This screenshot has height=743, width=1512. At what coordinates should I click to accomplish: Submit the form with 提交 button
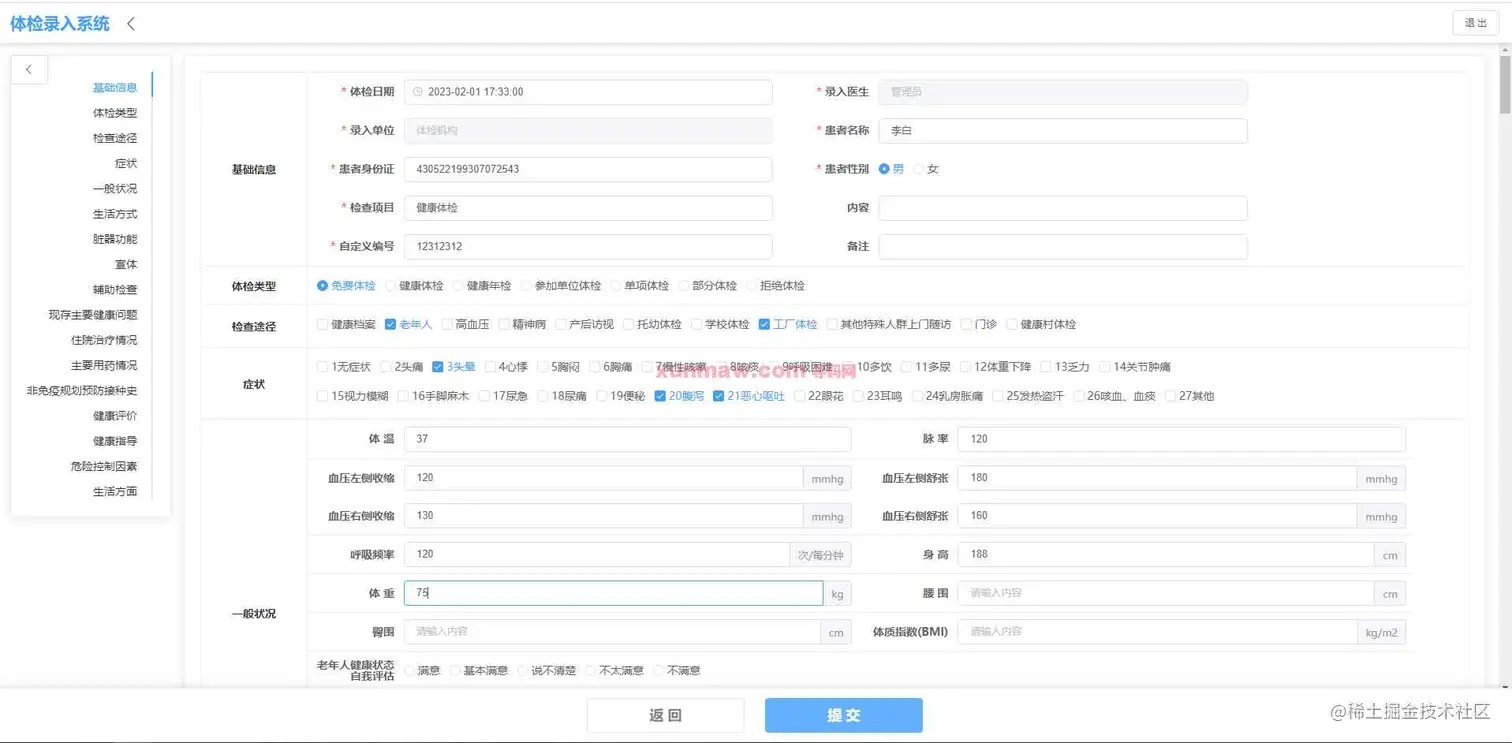coord(842,714)
